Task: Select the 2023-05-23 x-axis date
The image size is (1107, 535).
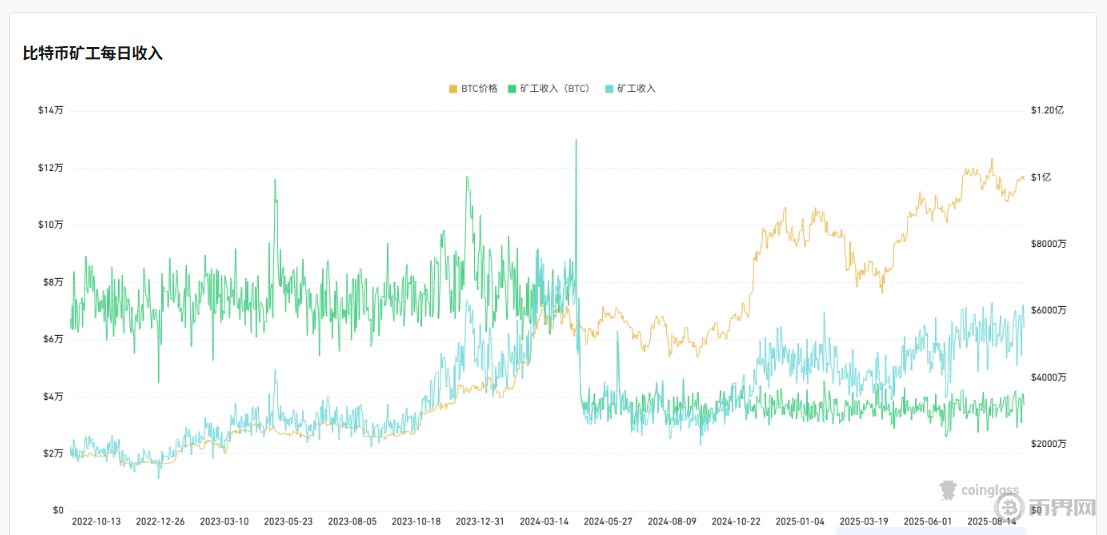Action: (288, 521)
